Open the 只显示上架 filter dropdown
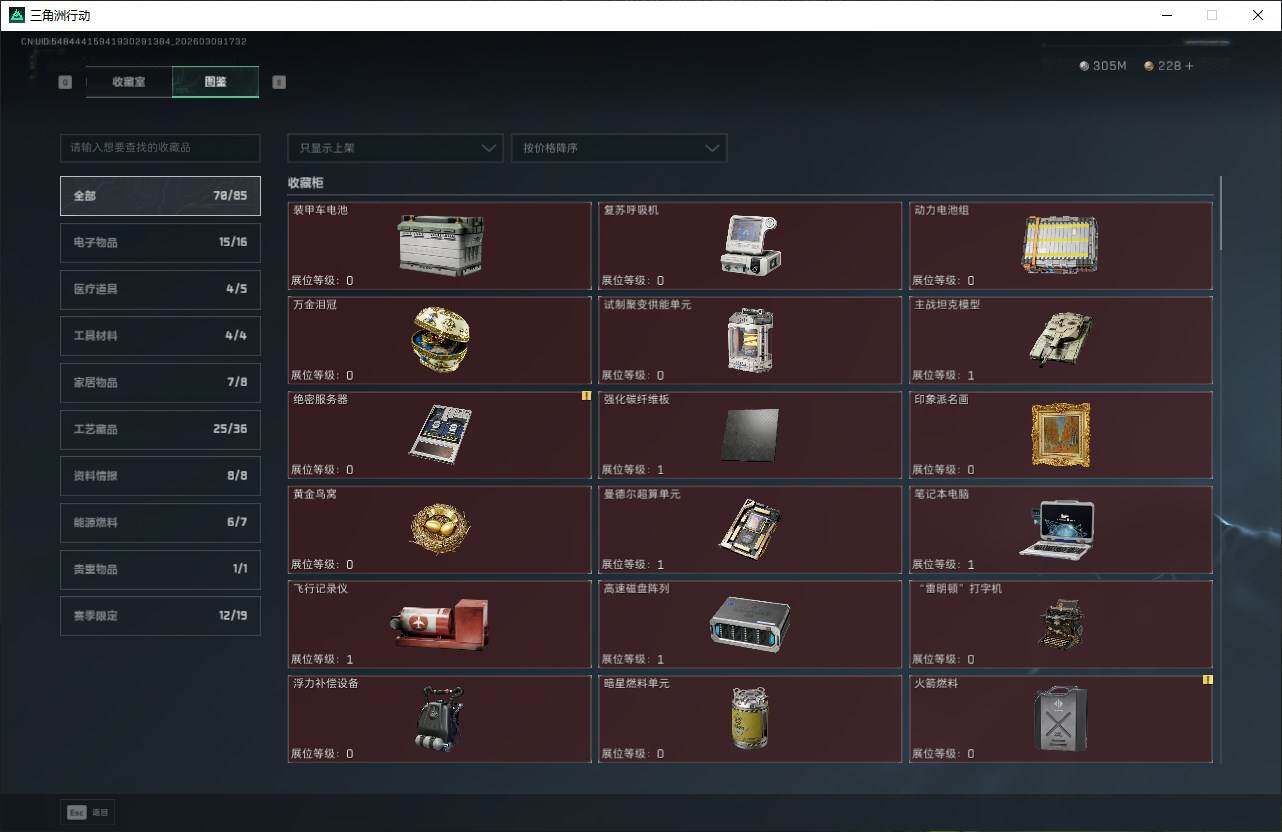Screen dimensions: 1282x832 [x=394, y=148]
